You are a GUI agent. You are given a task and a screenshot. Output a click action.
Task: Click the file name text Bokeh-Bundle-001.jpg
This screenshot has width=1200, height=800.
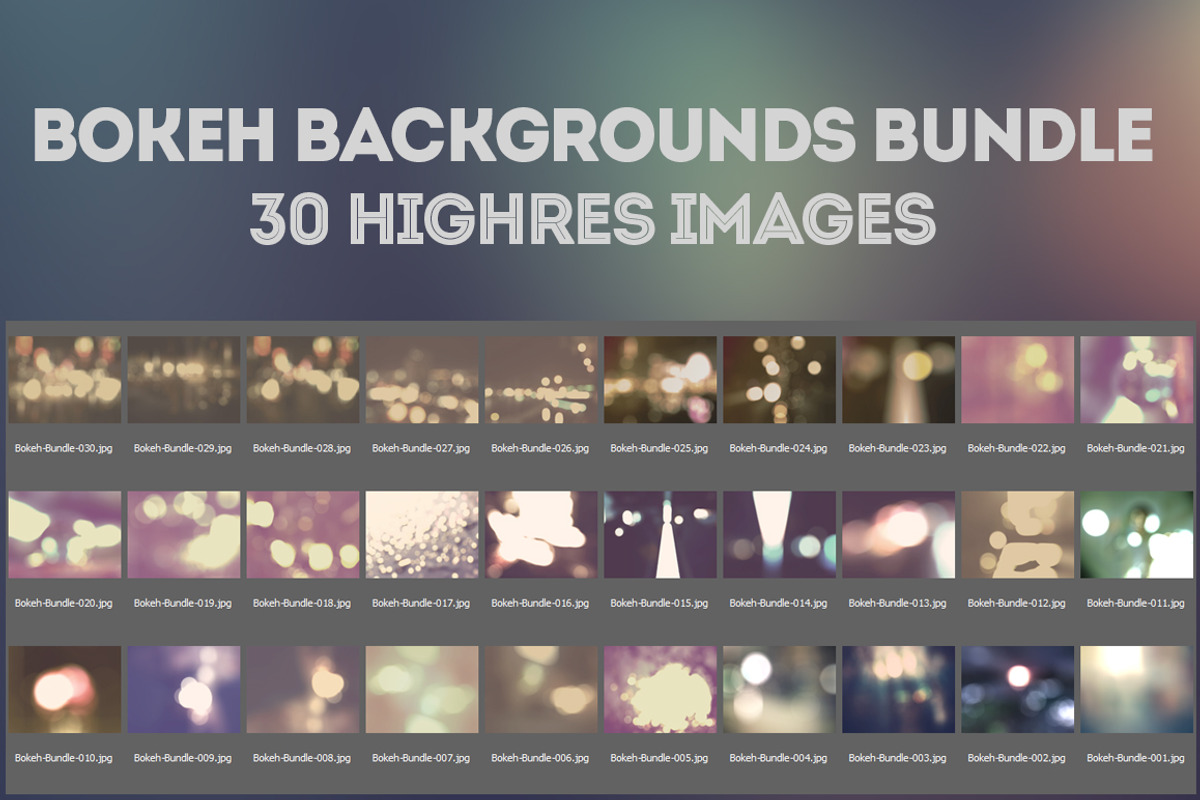(1136, 759)
